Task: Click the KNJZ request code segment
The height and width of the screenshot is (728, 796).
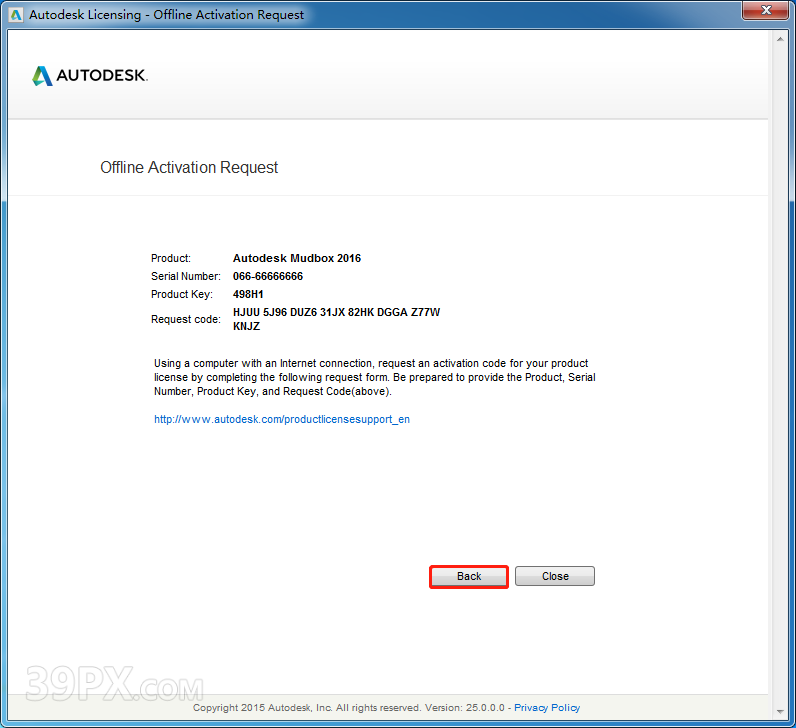Action: tap(246, 327)
